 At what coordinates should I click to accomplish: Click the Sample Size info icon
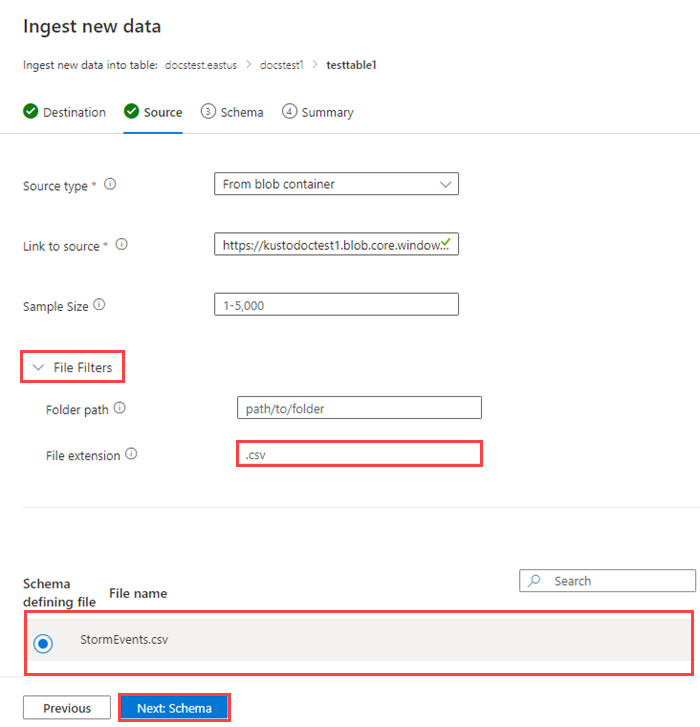click(x=99, y=306)
